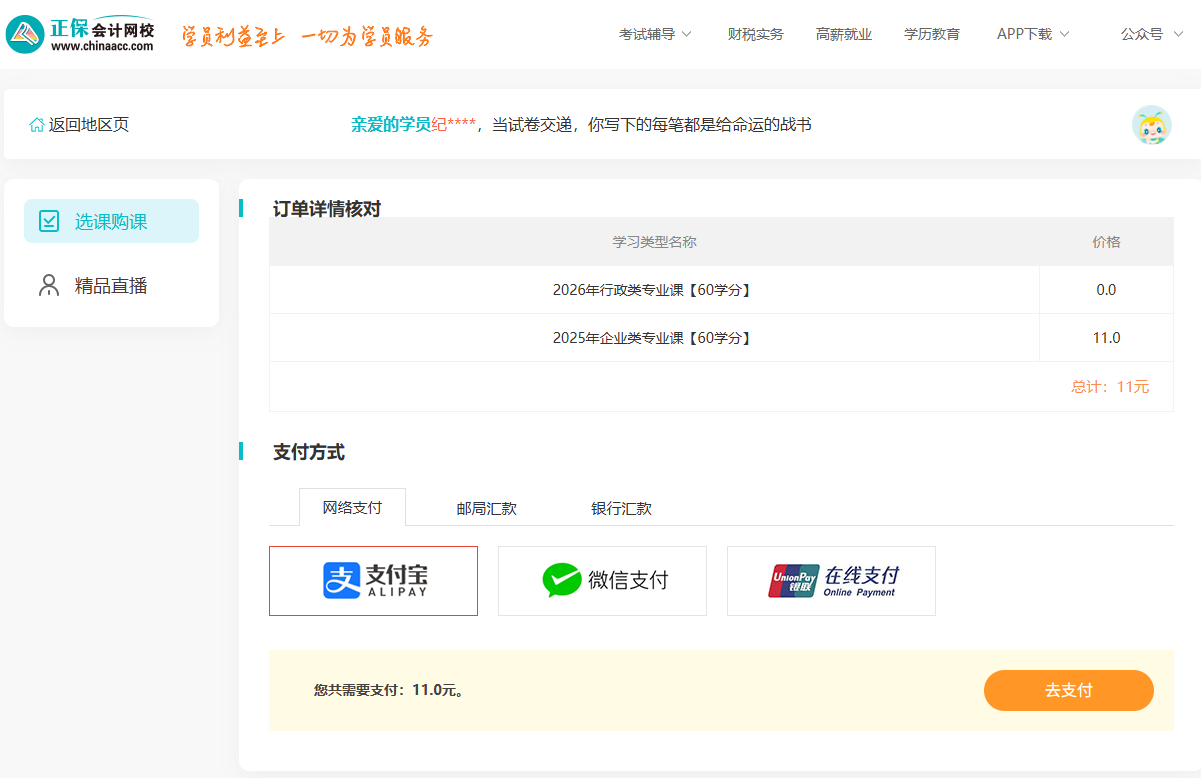This screenshot has width=1201, height=778.
Task: Click the 正保会计网校 logo
Action: coord(80,34)
